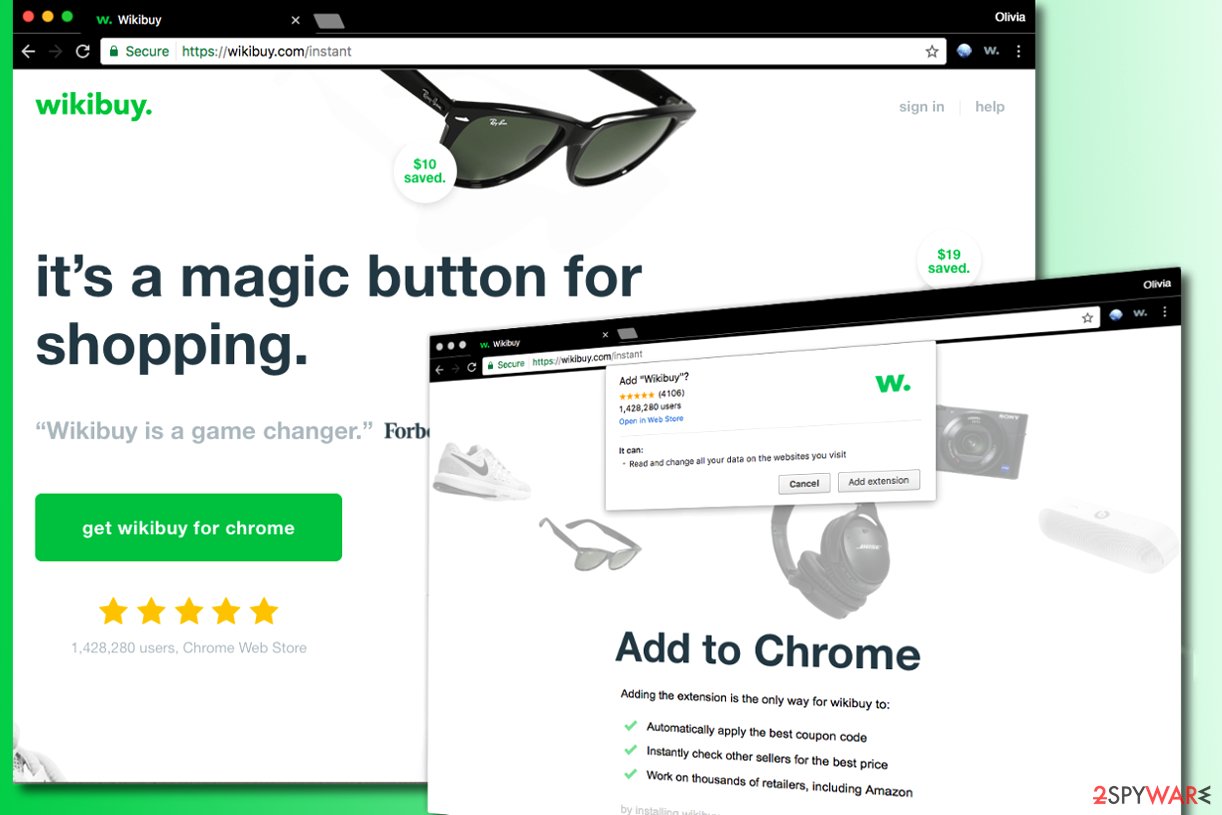Click the Secure lock indicator in back window

point(139,51)
